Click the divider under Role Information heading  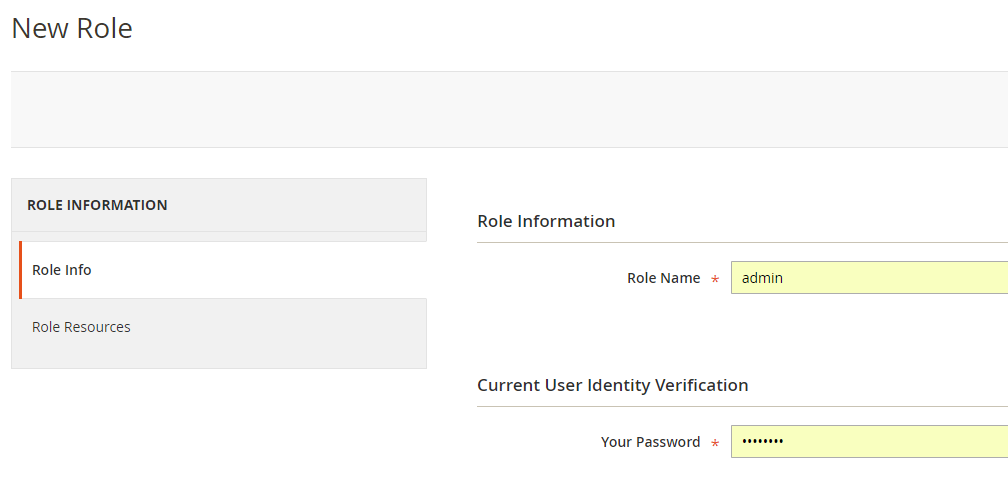click(x=740, y=242)
